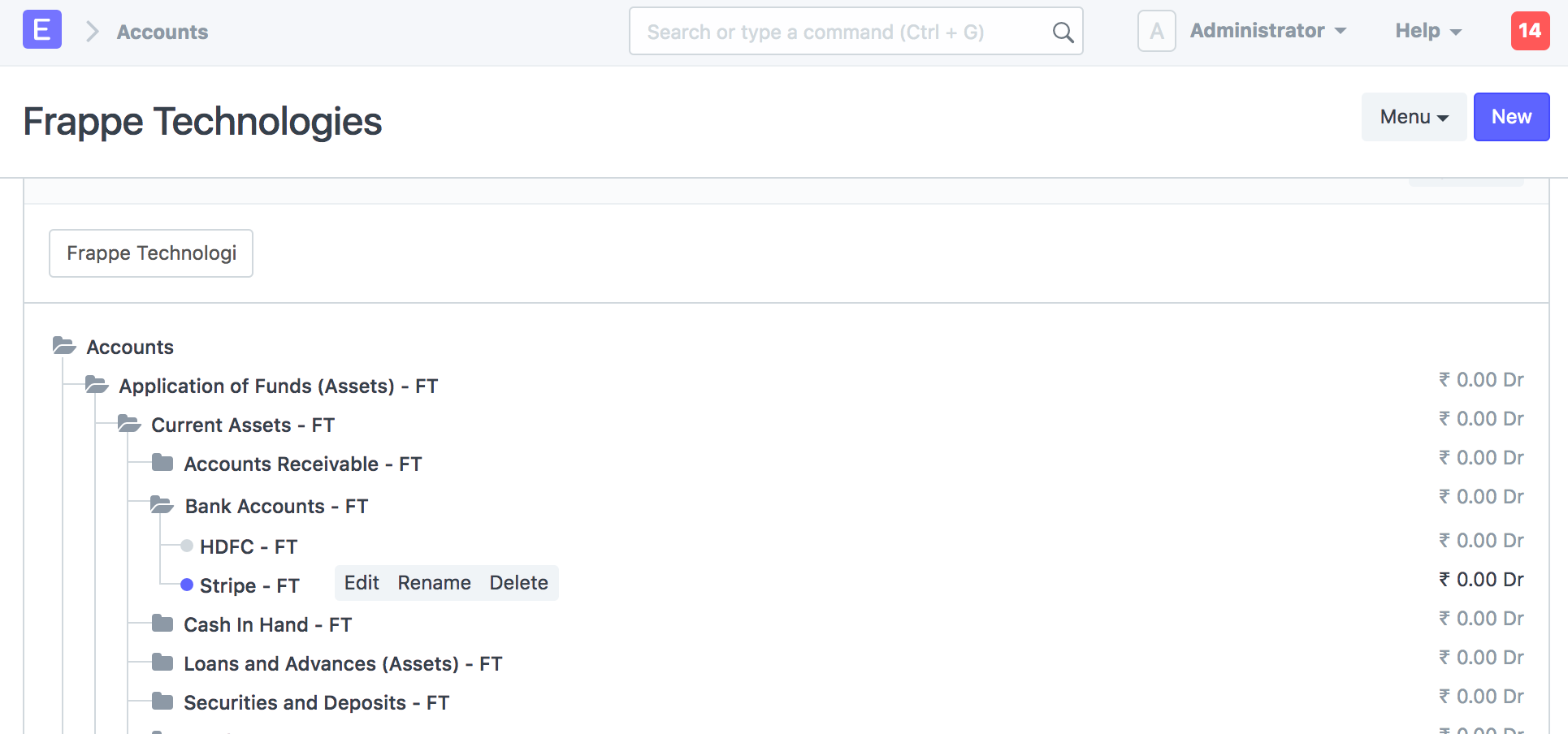The width and height of the screenshot is (1568, 734).
Task: Open the Menu dropdown button
Action: coord(1414,117)
